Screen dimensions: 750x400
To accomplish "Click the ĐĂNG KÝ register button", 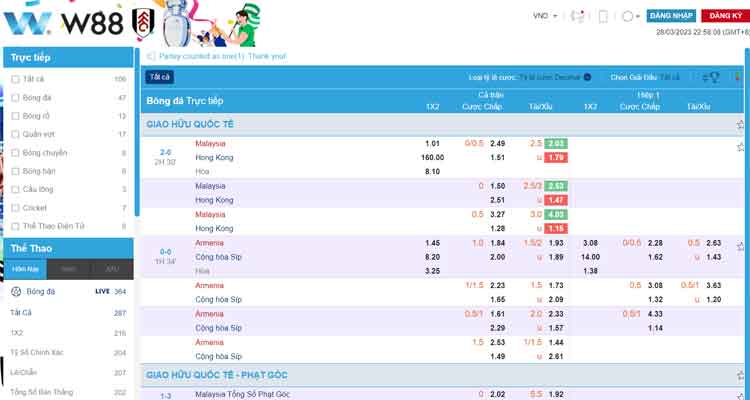I will (x=725, y=16).
